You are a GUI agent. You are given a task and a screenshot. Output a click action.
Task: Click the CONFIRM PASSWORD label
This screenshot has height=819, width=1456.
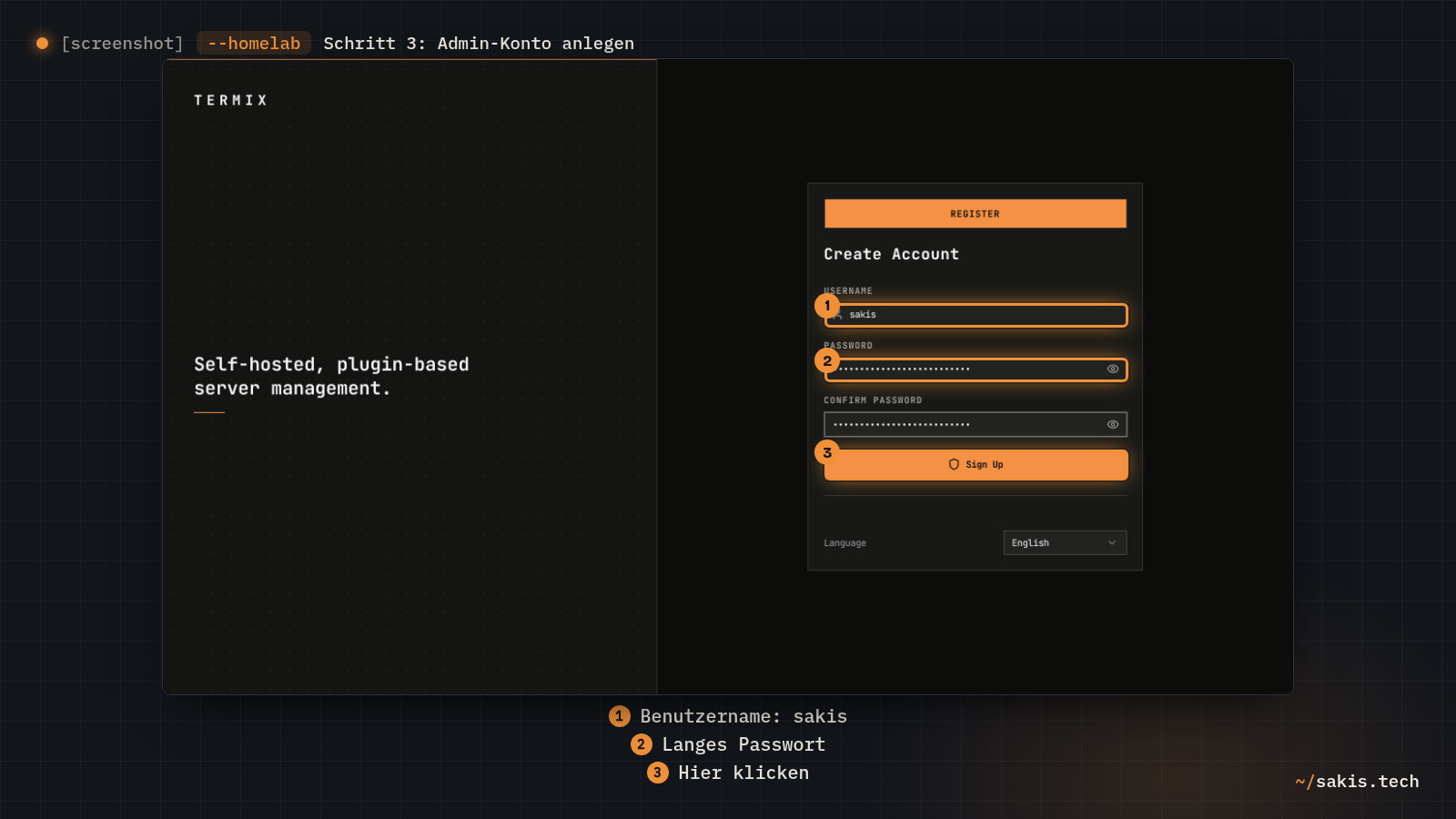873,400
